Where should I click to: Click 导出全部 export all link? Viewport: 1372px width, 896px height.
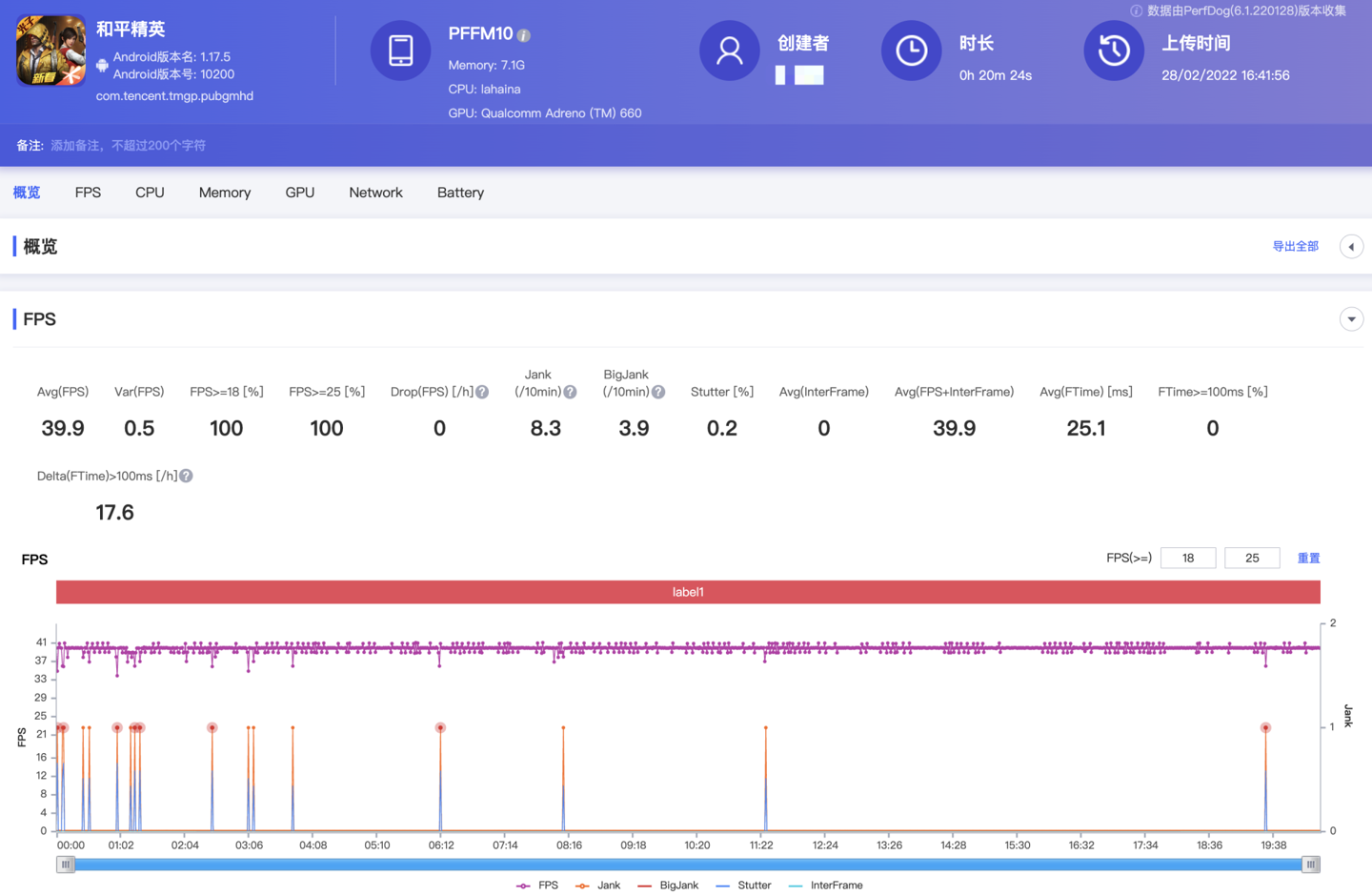(x=1295, y=247)
